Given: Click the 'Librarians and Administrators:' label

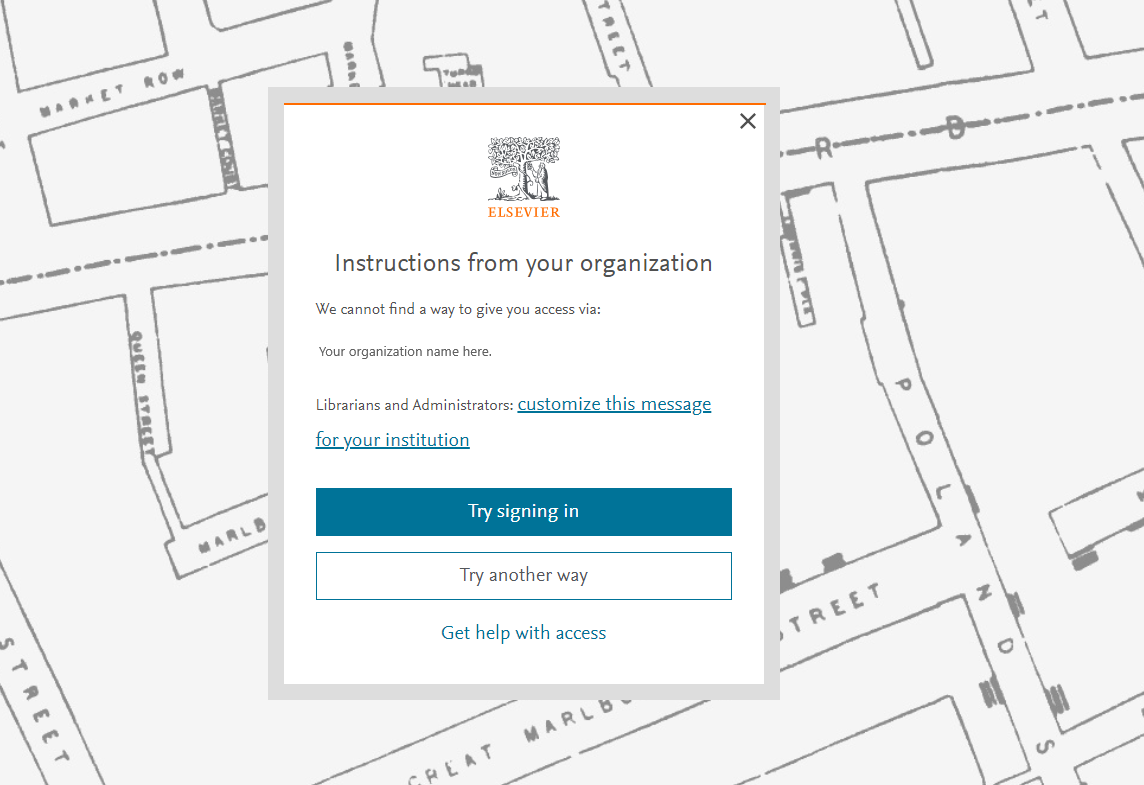Looking at the screenshot, I should pos(414,405).
